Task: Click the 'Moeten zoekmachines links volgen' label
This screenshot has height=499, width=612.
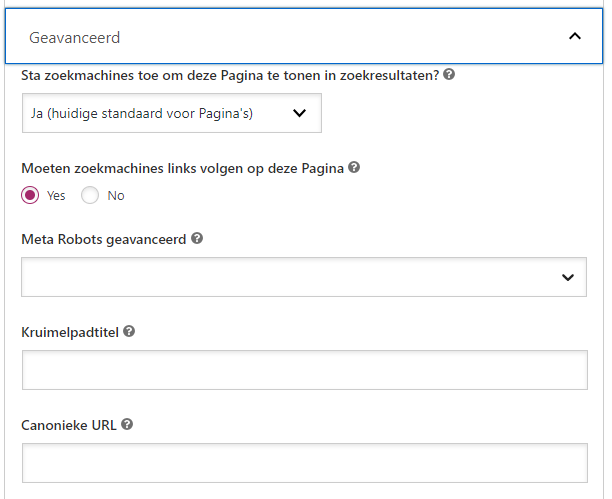Action: click(182, 168)
